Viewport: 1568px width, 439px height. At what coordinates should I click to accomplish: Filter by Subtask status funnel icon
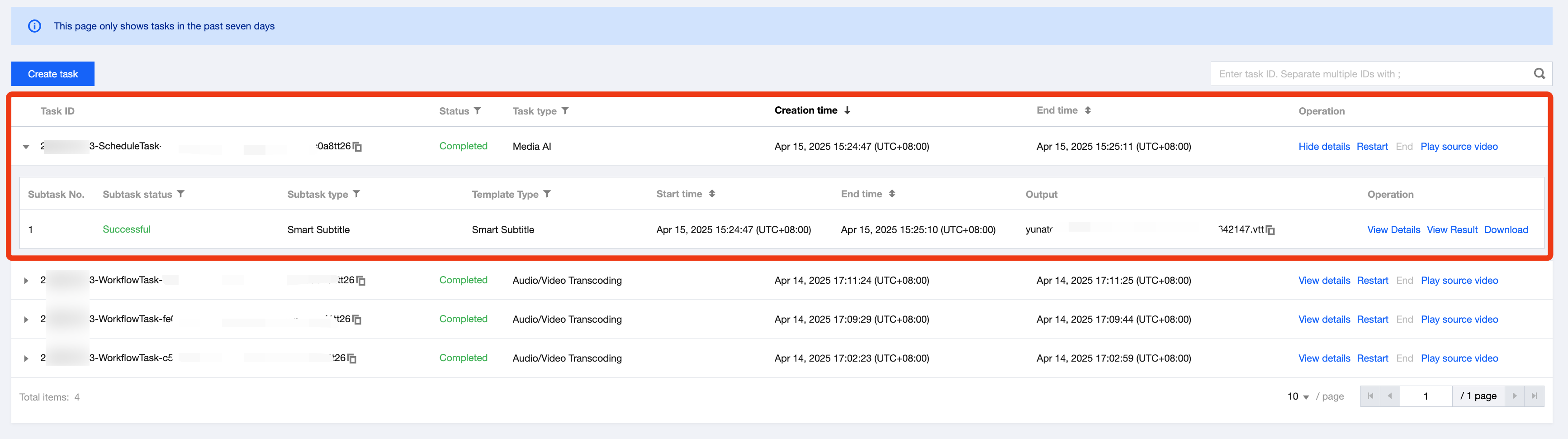click(181, 194)
